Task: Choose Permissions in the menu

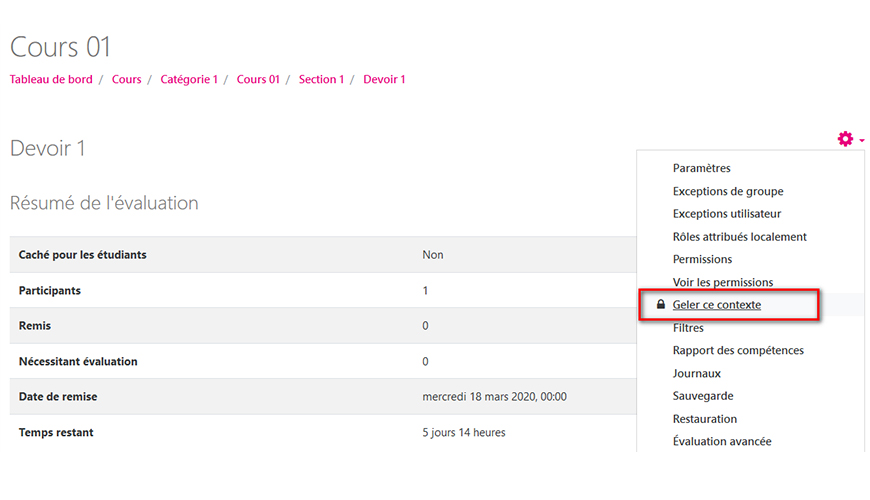Action: pyautogui.click(x=702, y=259)
